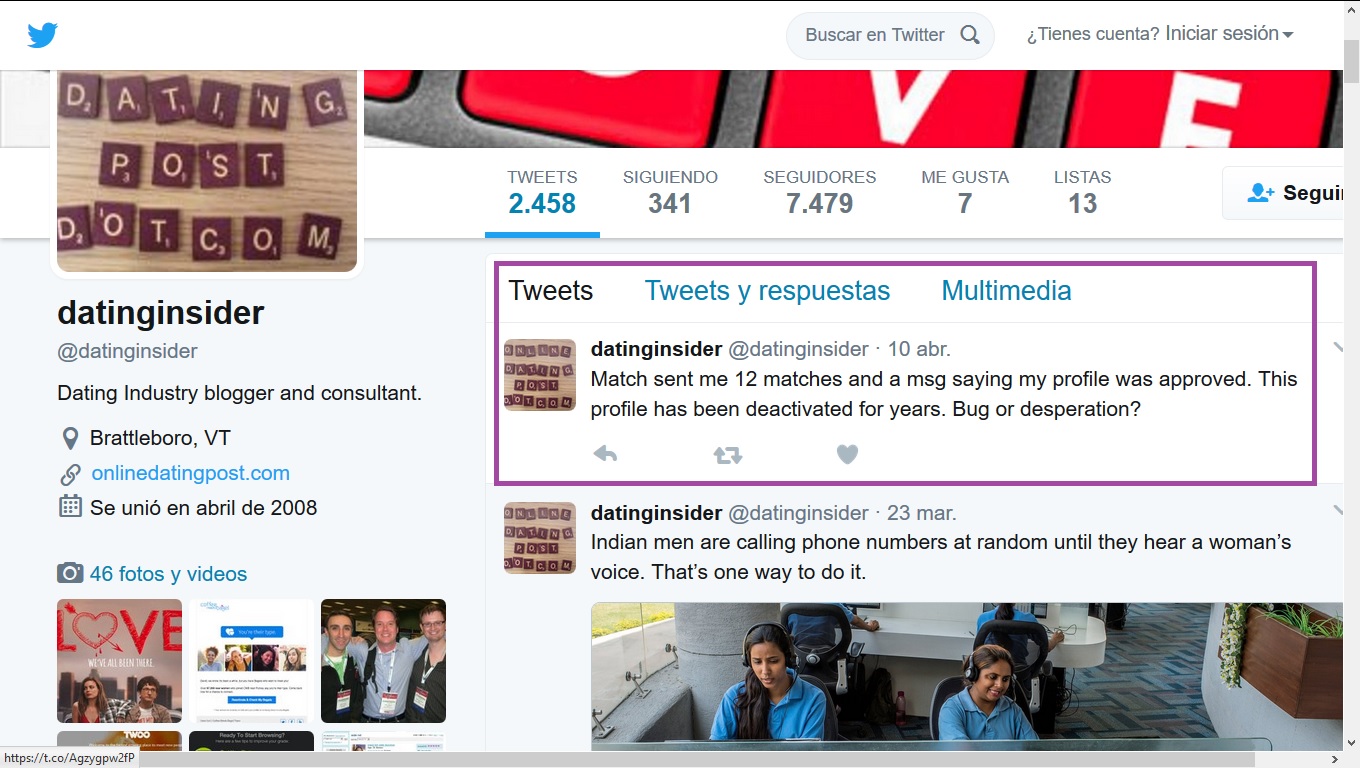Screen dimensions: 1360x768
Task: Expand options on the 10 abr. tweet
Action: (1338, 348)
